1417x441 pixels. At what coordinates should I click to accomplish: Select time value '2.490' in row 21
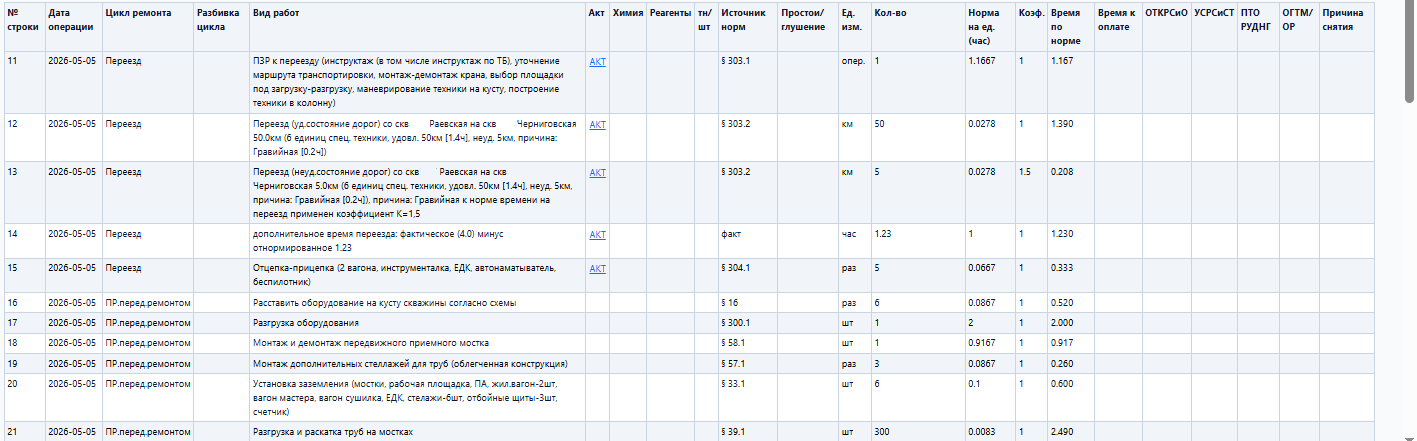coord(1070,431)
